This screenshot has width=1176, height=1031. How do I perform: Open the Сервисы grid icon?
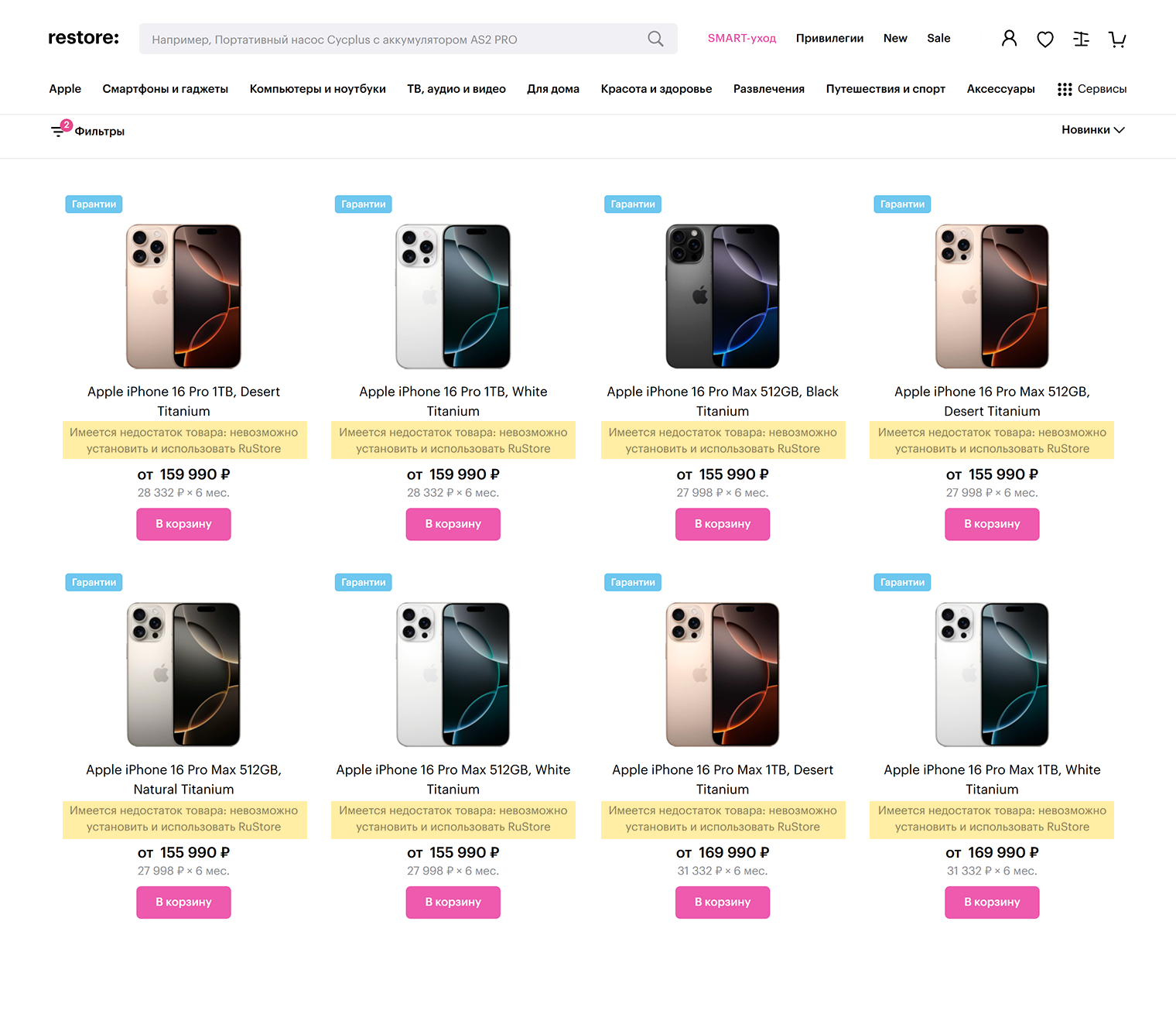tap(1065, 89)
